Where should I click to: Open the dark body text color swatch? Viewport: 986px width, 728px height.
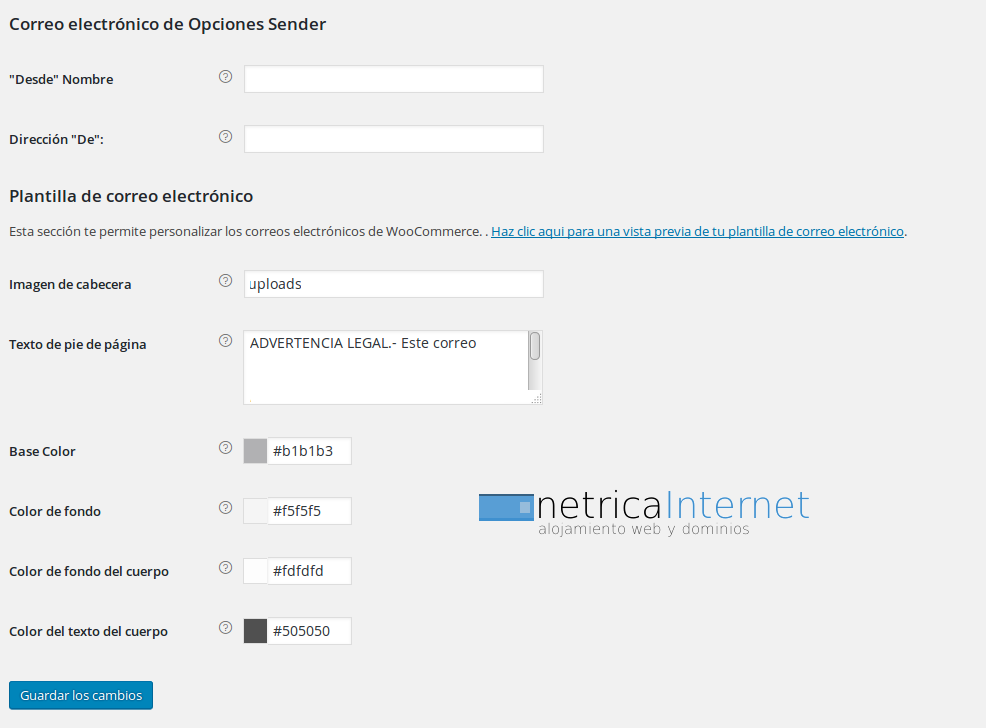256,631
